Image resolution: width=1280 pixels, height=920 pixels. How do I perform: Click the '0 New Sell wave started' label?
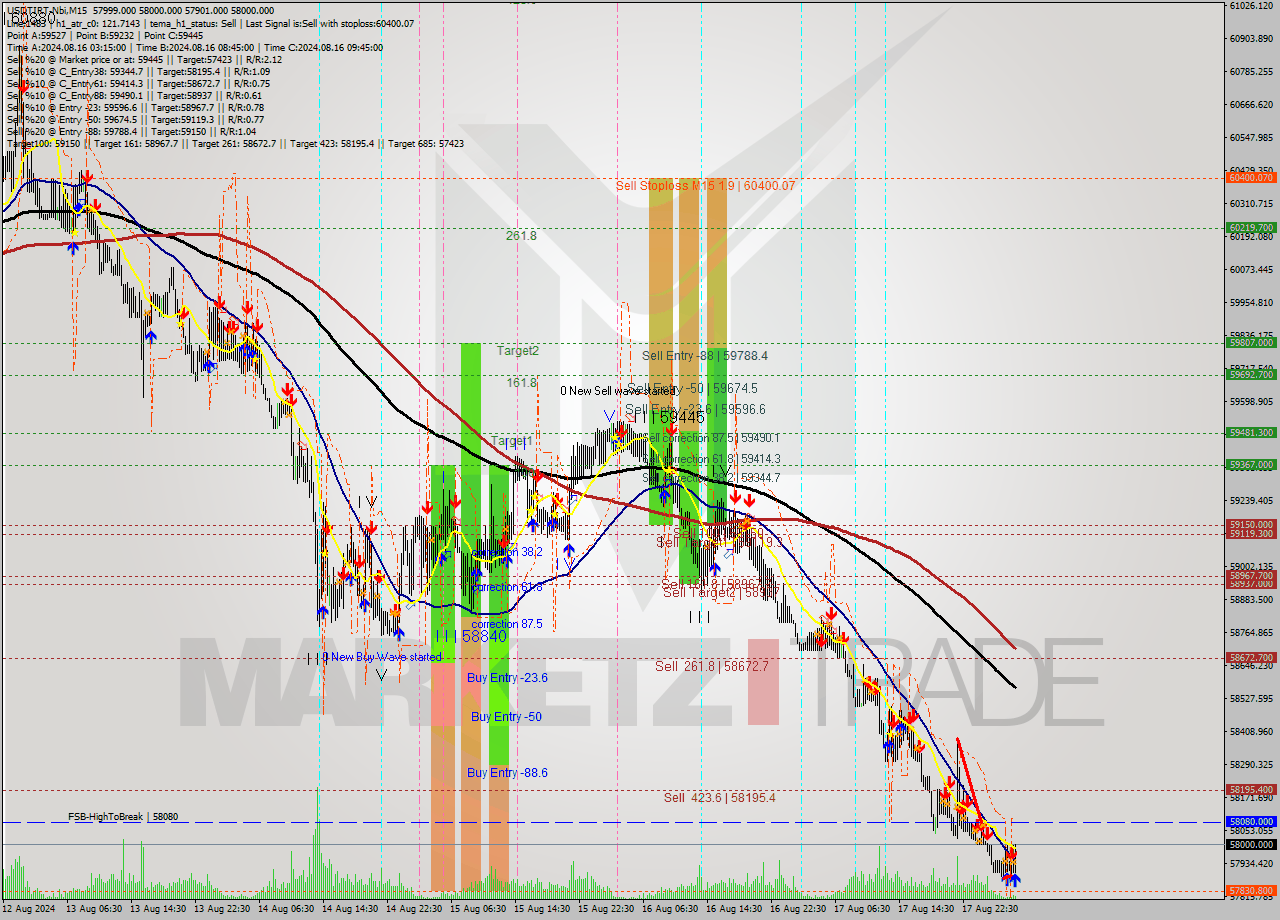pyautogui.click(x=619, y=391)
